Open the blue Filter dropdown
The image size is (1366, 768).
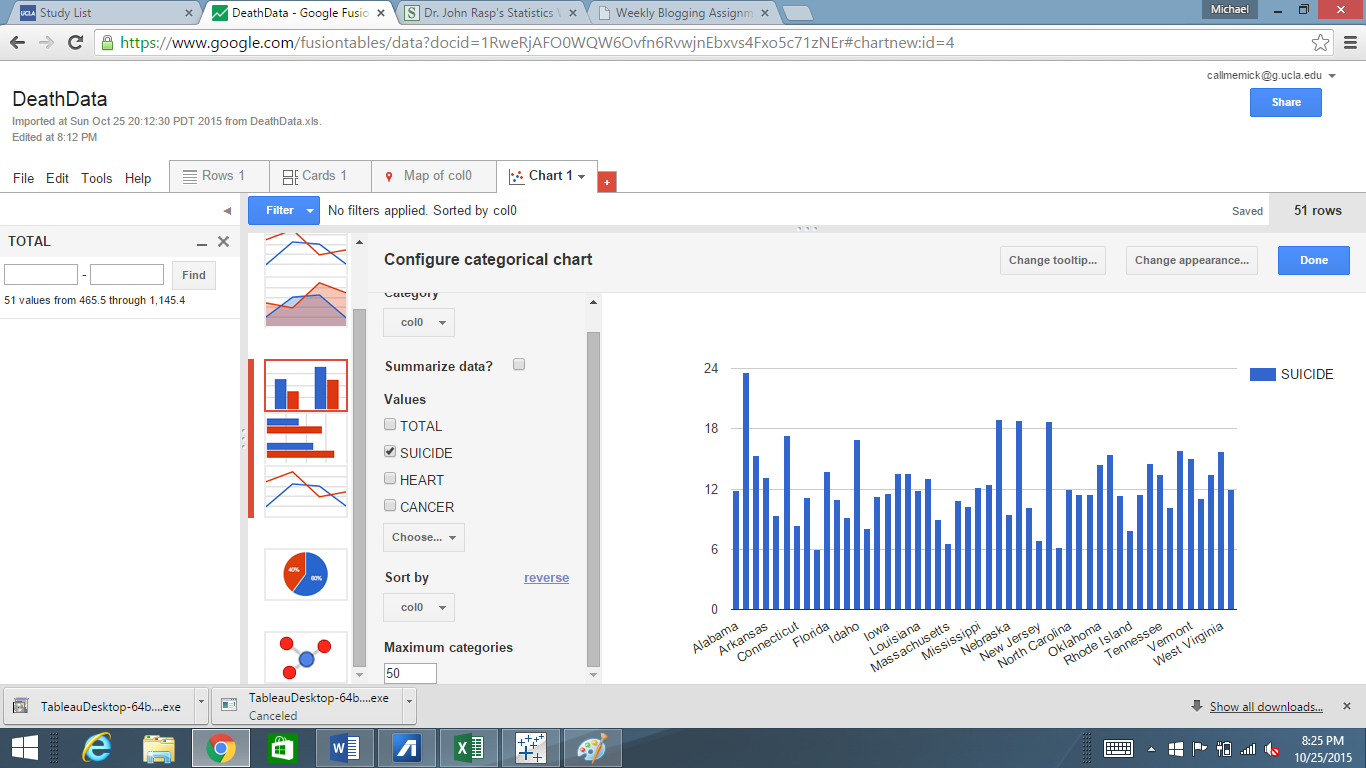284,210
